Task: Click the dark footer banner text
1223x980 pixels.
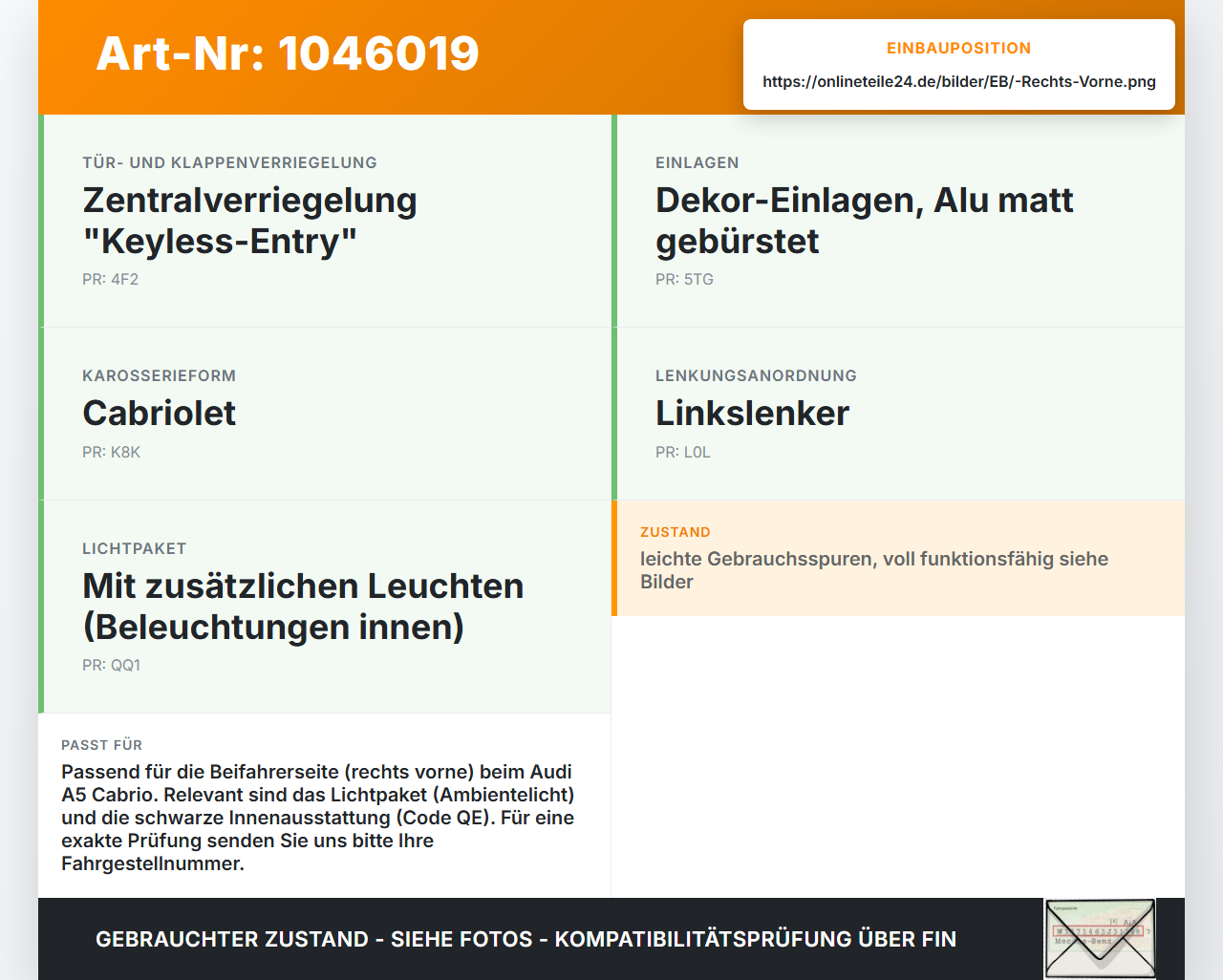Action: 526,939
